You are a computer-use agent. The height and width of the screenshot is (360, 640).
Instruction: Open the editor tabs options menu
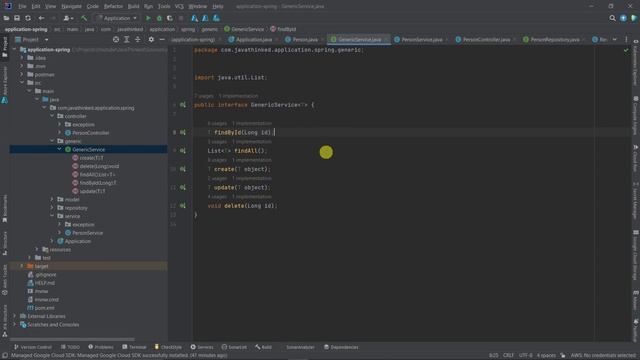626,40
